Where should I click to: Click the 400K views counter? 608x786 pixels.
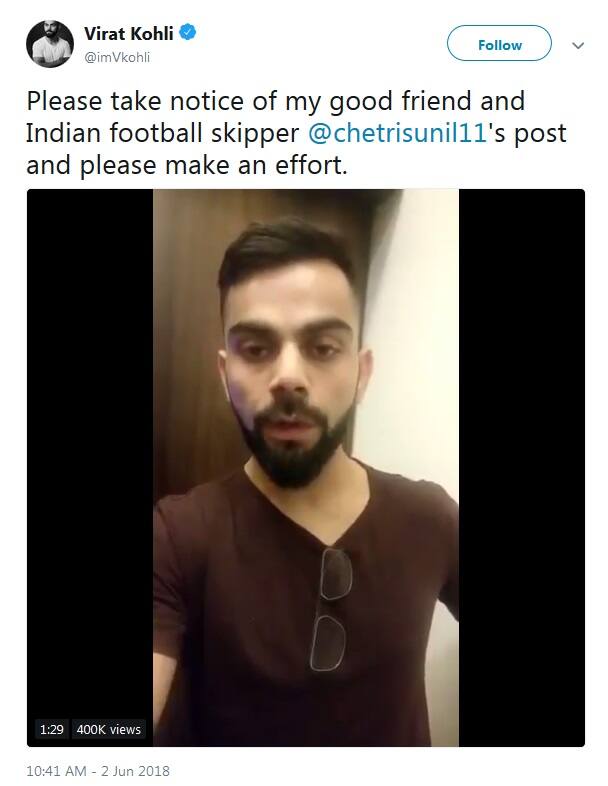pyautogui.click(x=108, y=729)
